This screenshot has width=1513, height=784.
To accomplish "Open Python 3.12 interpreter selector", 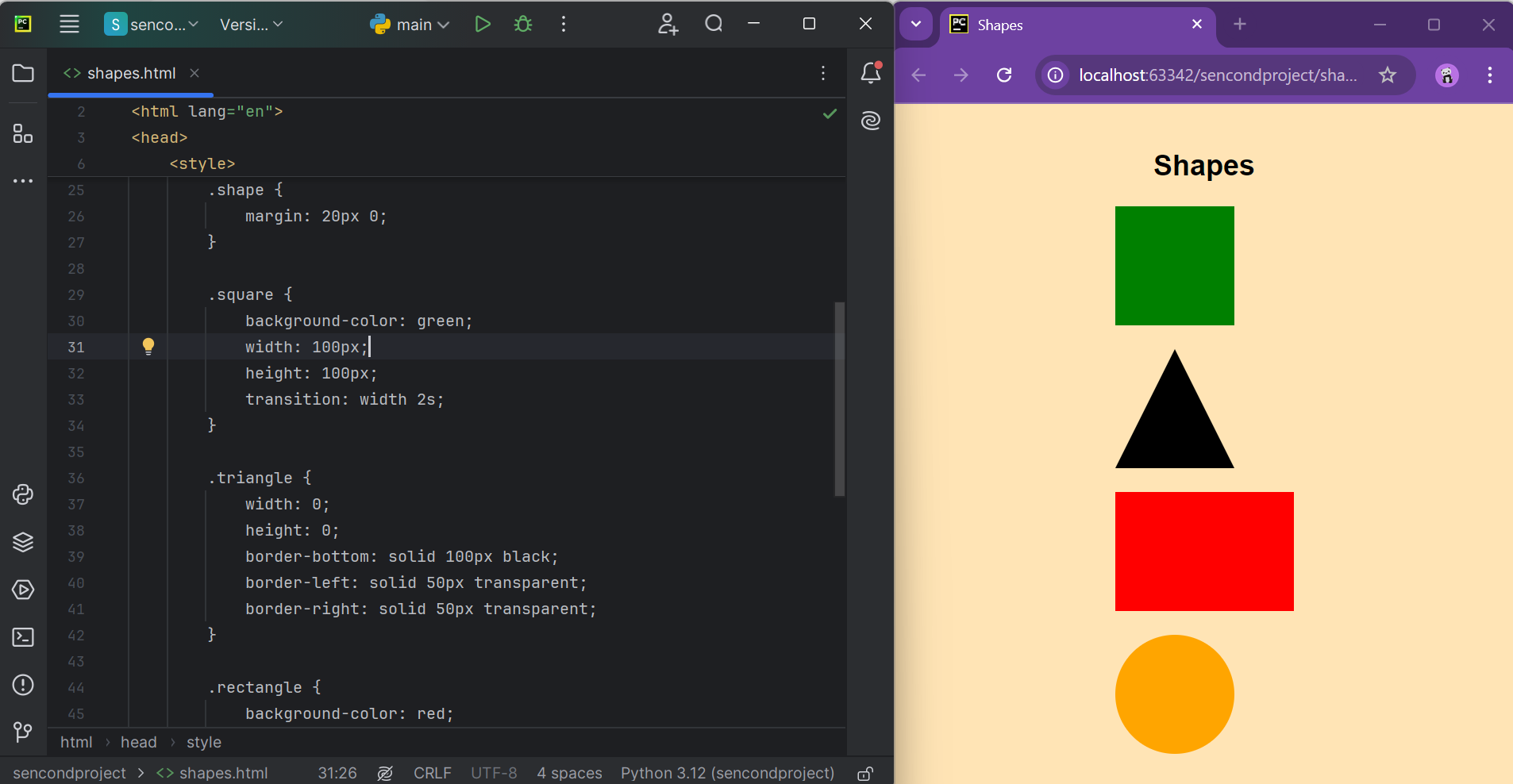I will 727,773.
